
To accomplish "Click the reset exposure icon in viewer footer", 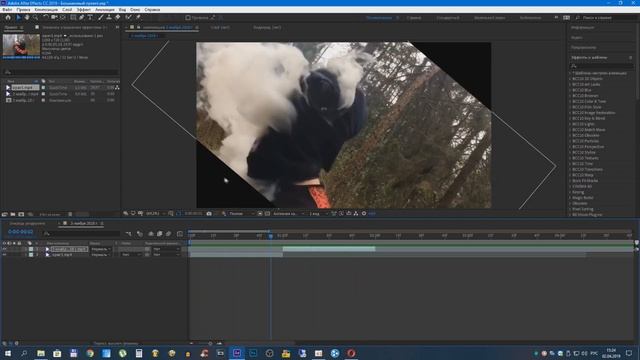I will point(364,213).
